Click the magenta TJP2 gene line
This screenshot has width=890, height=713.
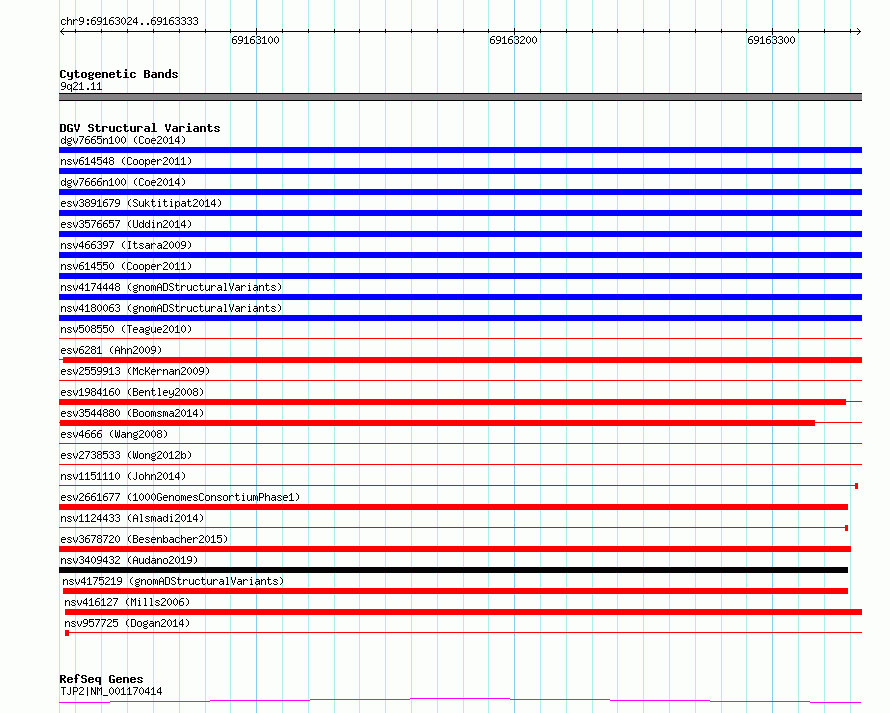[x=460, y=701]
